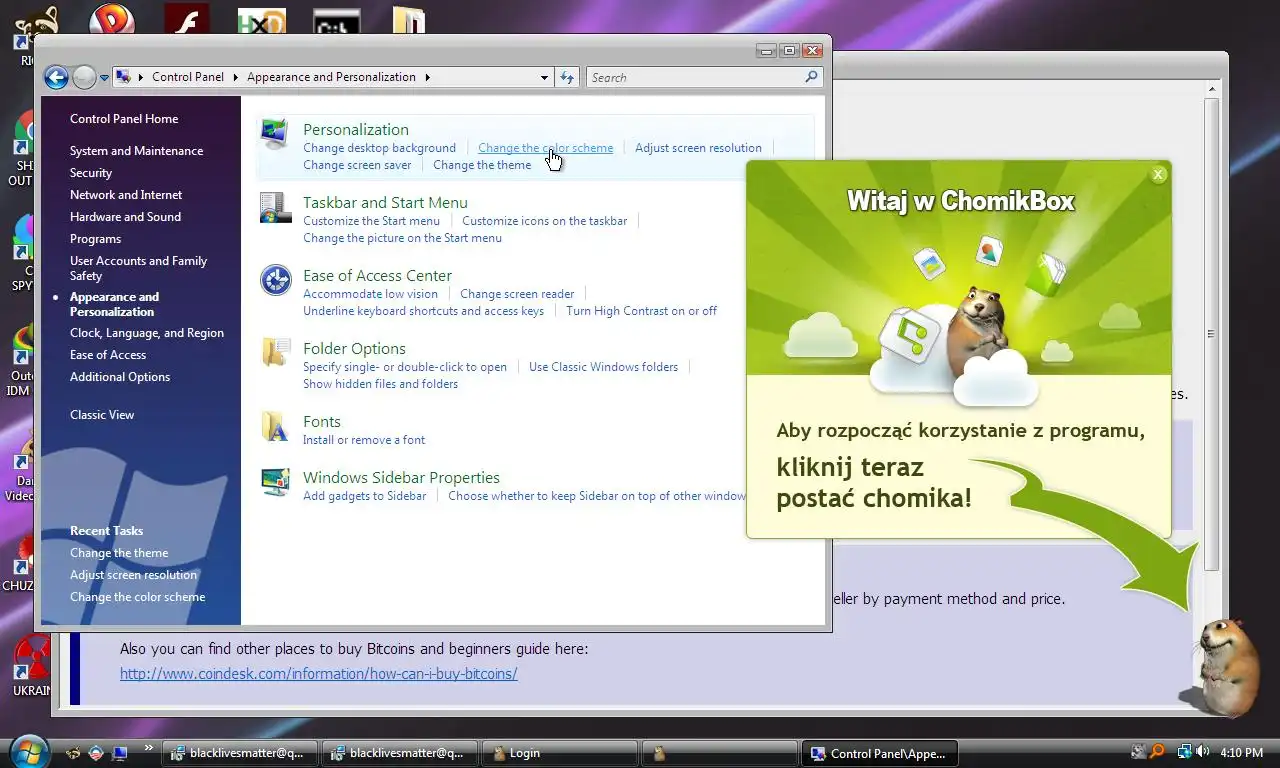
Task: Click the Control Panel icon in address bar
Action: (123, 77)
